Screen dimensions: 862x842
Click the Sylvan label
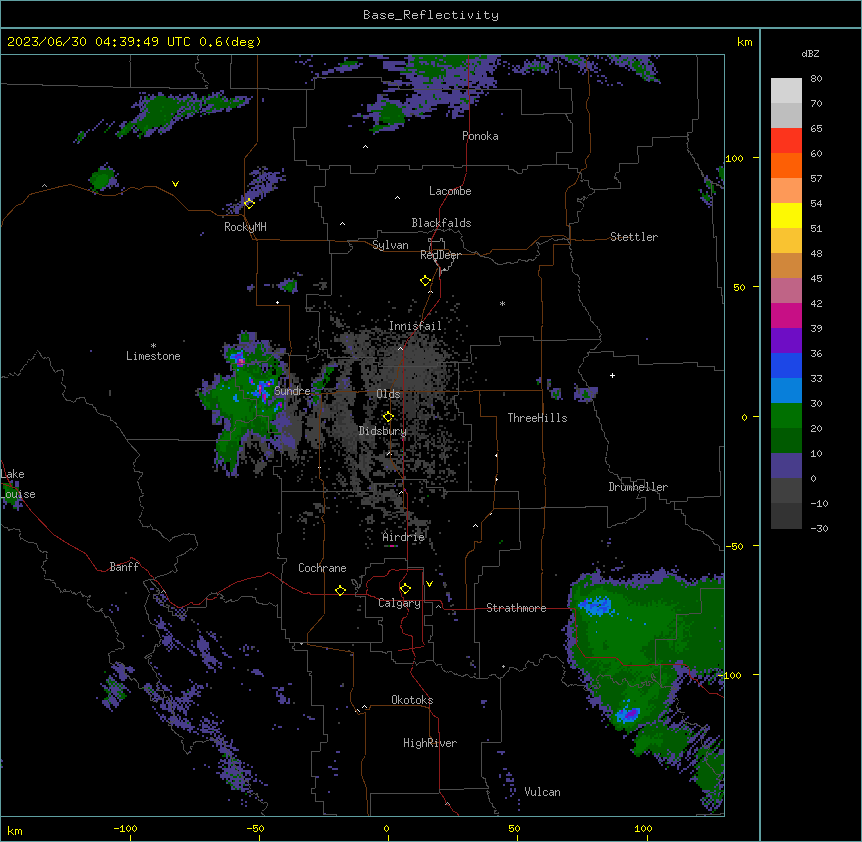click(x=390, y=245)
